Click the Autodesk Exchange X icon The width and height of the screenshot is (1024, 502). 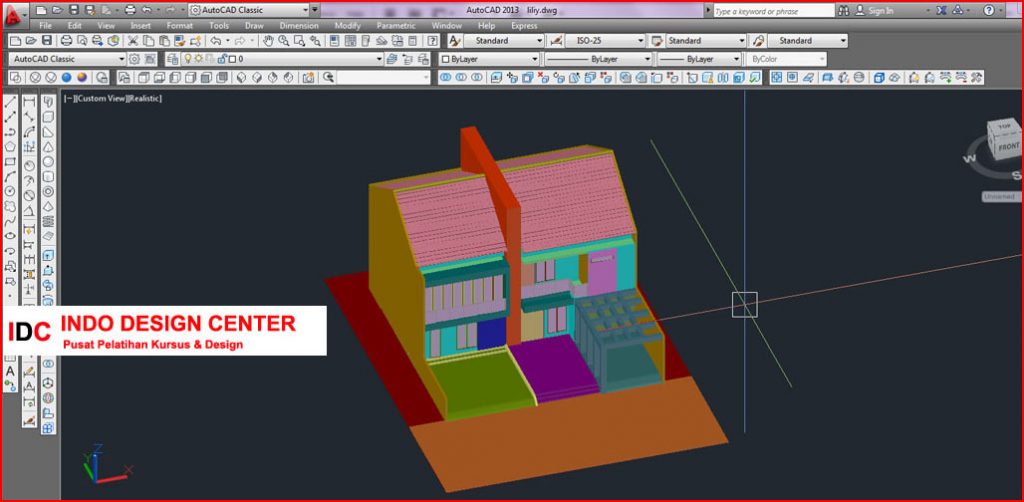point(941,10)
